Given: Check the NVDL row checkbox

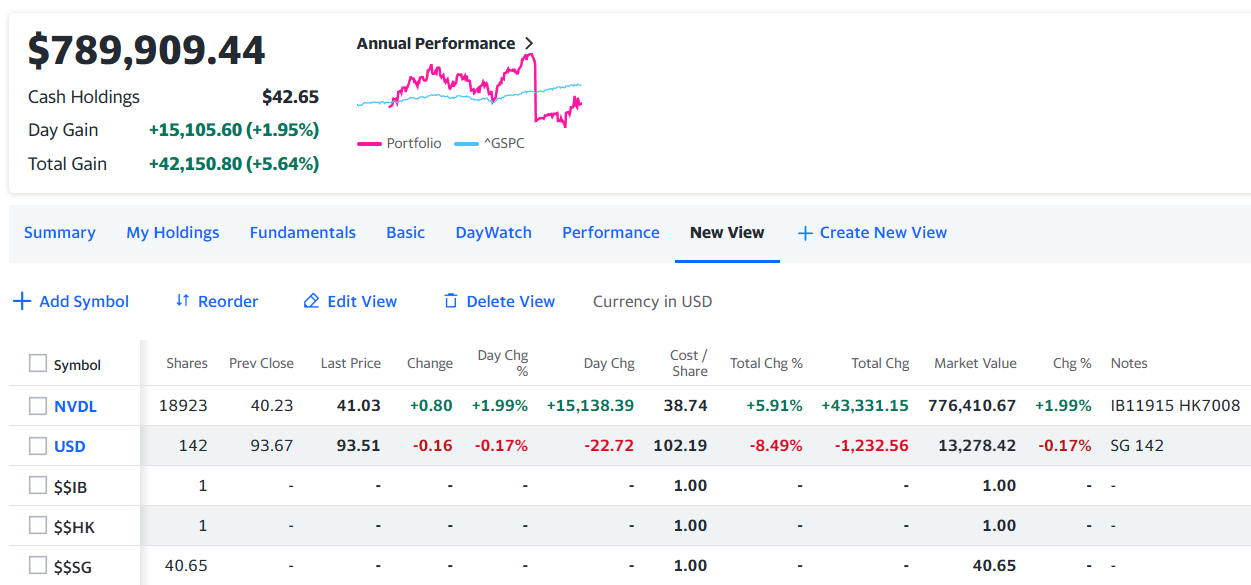Looking at the screenshot, I should click(x=38, y=406).
